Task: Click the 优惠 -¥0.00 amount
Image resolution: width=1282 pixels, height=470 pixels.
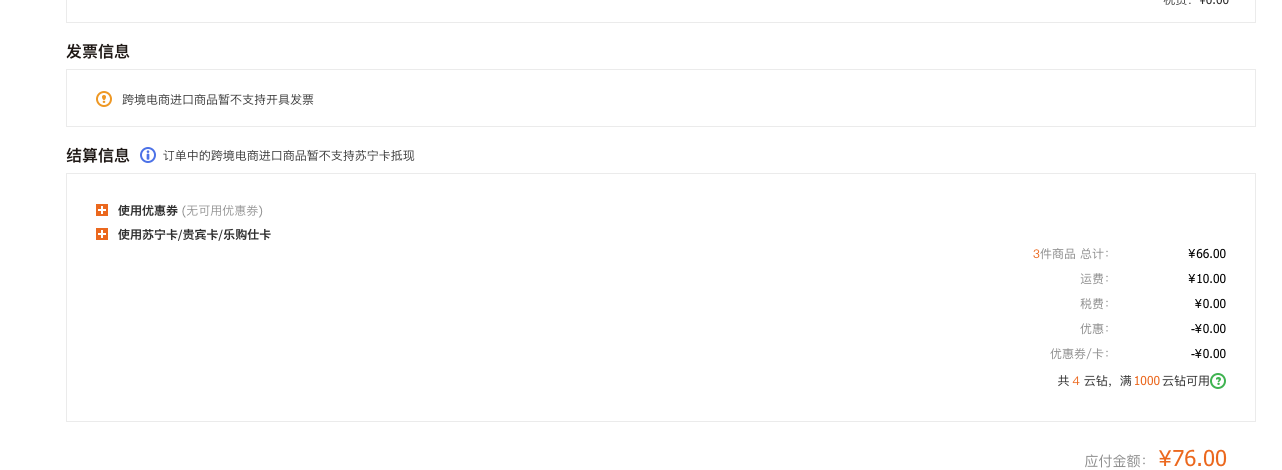Action: [1208, 329]
